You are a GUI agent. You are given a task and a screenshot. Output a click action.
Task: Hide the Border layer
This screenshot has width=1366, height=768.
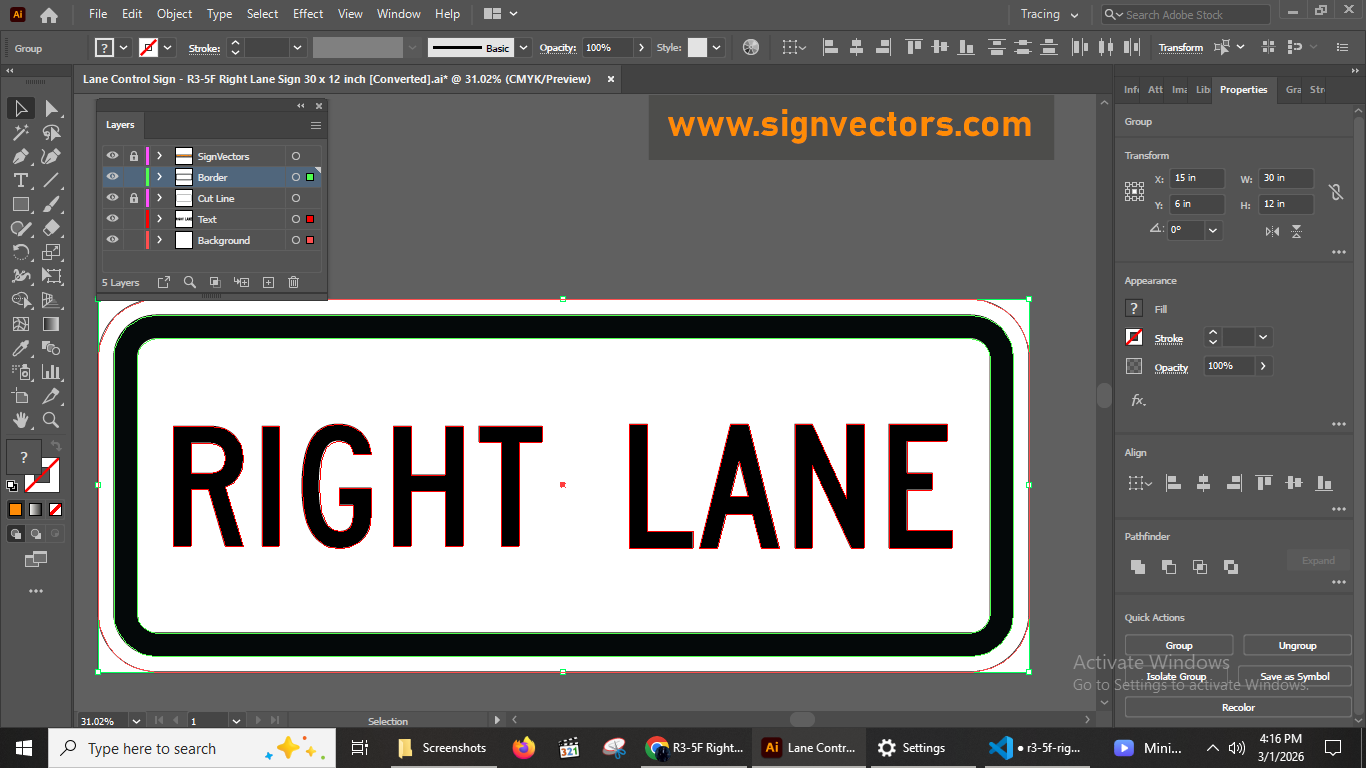pos(113,177)
